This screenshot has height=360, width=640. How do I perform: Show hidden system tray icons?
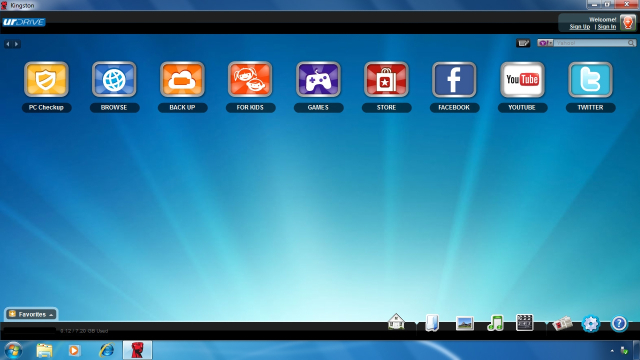pos(612,351)
